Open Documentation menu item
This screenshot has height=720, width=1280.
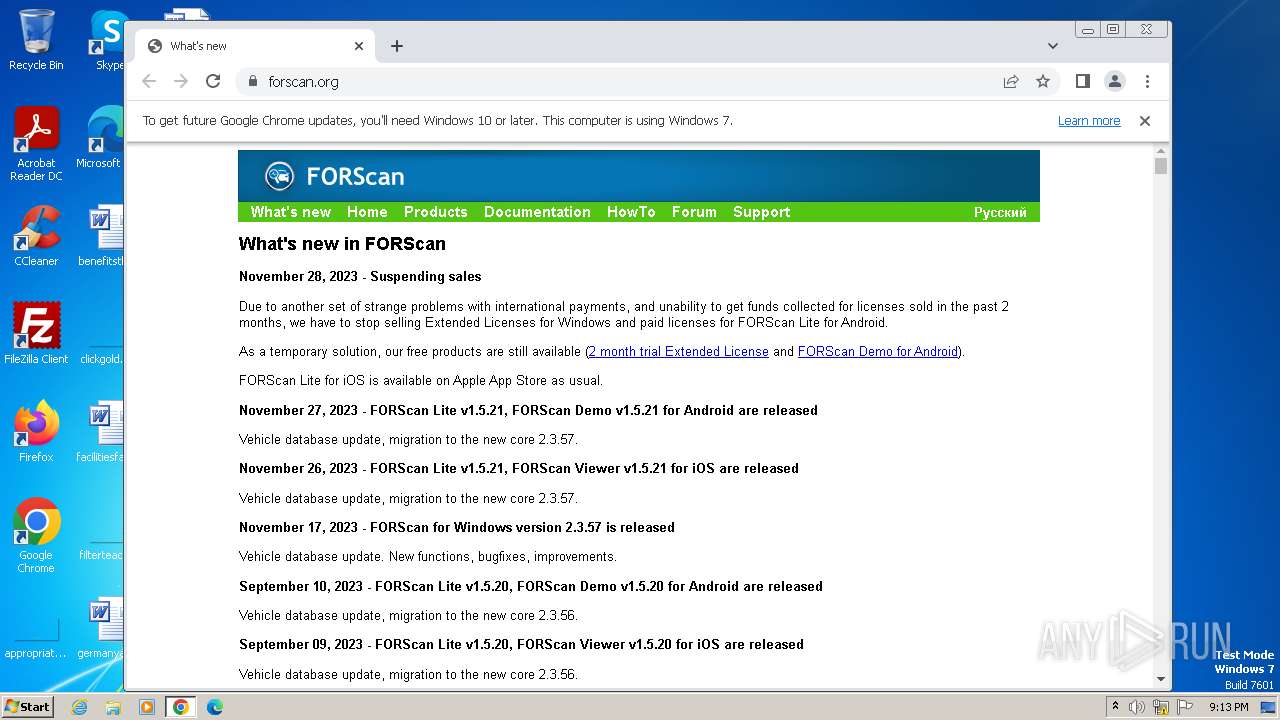click(x=537, y=212)
